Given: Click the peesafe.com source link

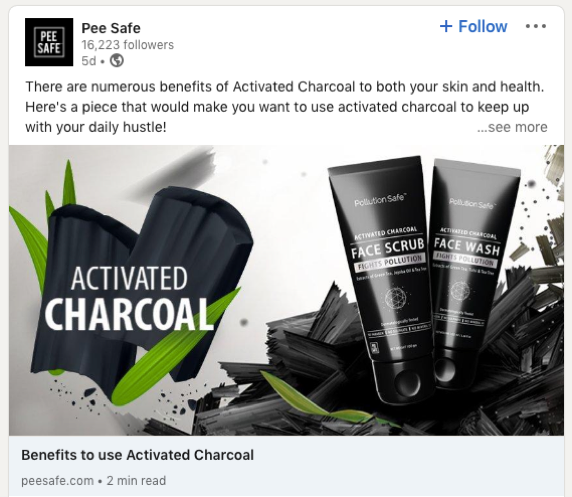Looking at the screenshot, I should coord(57,481).
